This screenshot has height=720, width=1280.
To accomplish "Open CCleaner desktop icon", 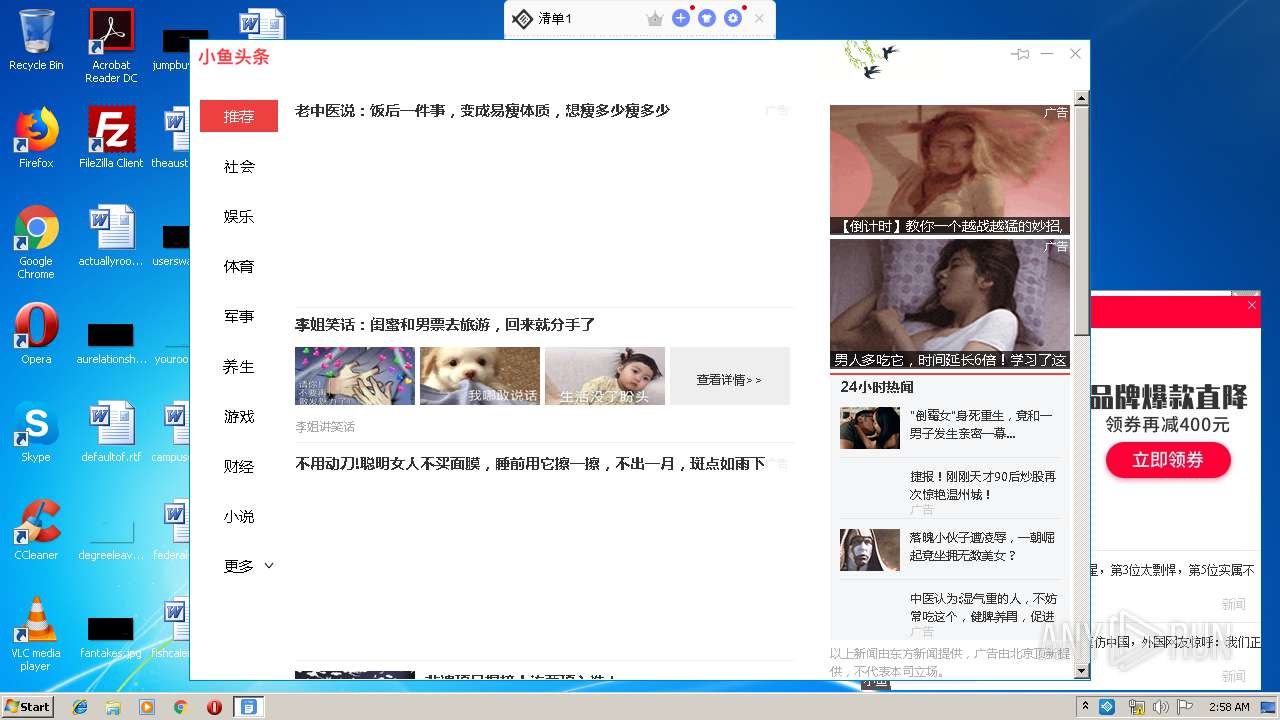I will (x=36, y=530).
